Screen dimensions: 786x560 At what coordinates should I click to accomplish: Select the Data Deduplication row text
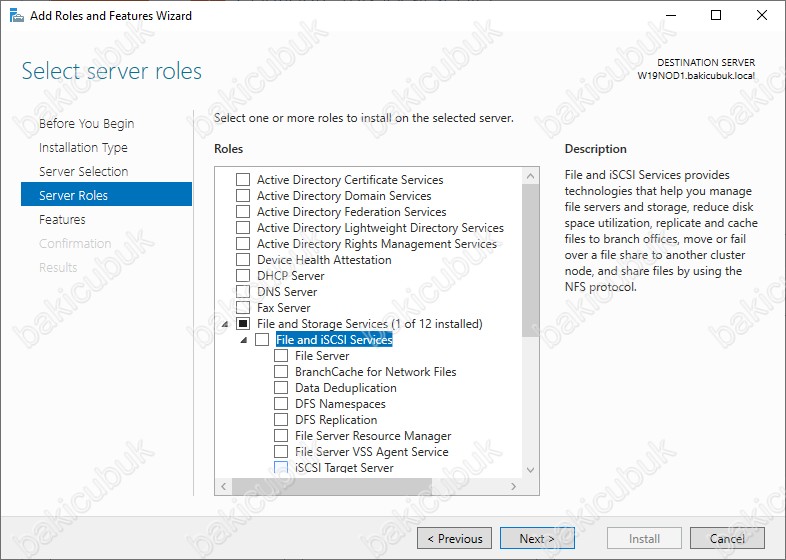346,388
